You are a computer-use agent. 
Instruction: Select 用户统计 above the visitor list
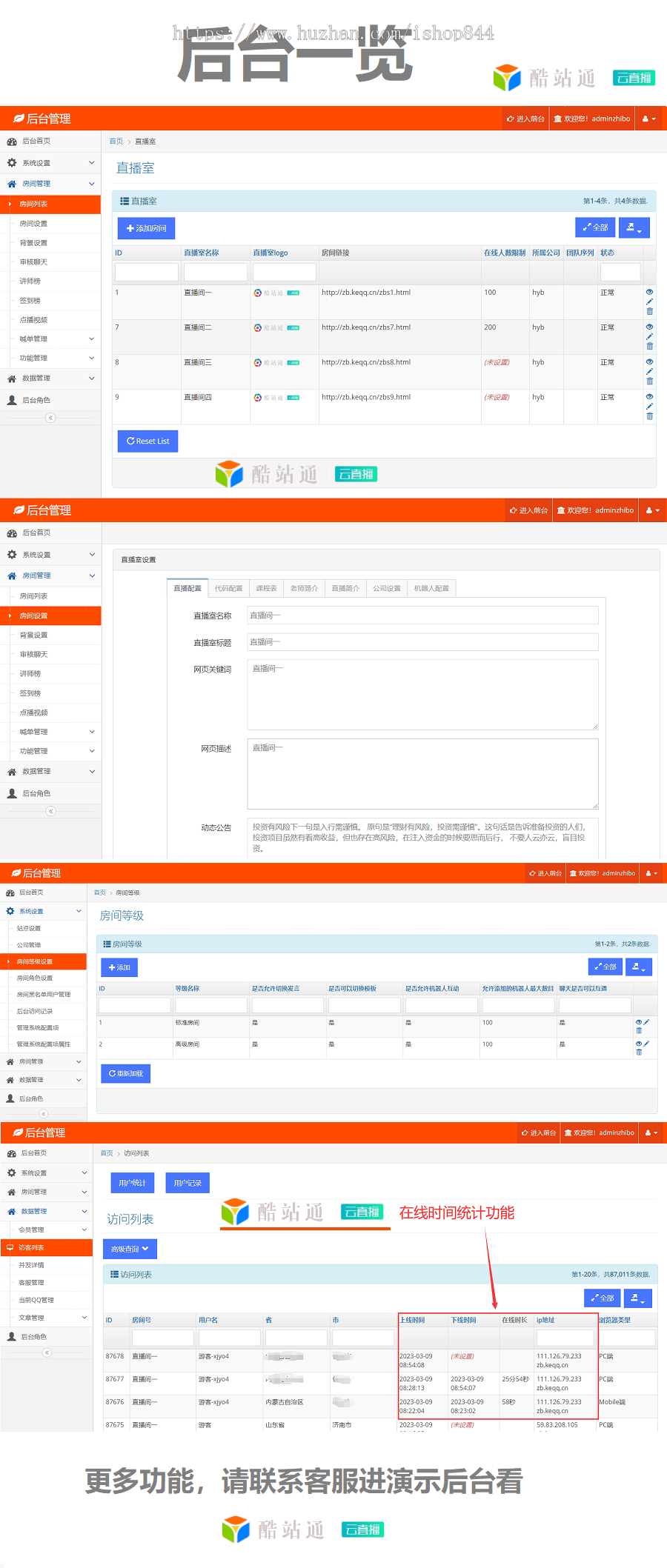[132, 1183]
